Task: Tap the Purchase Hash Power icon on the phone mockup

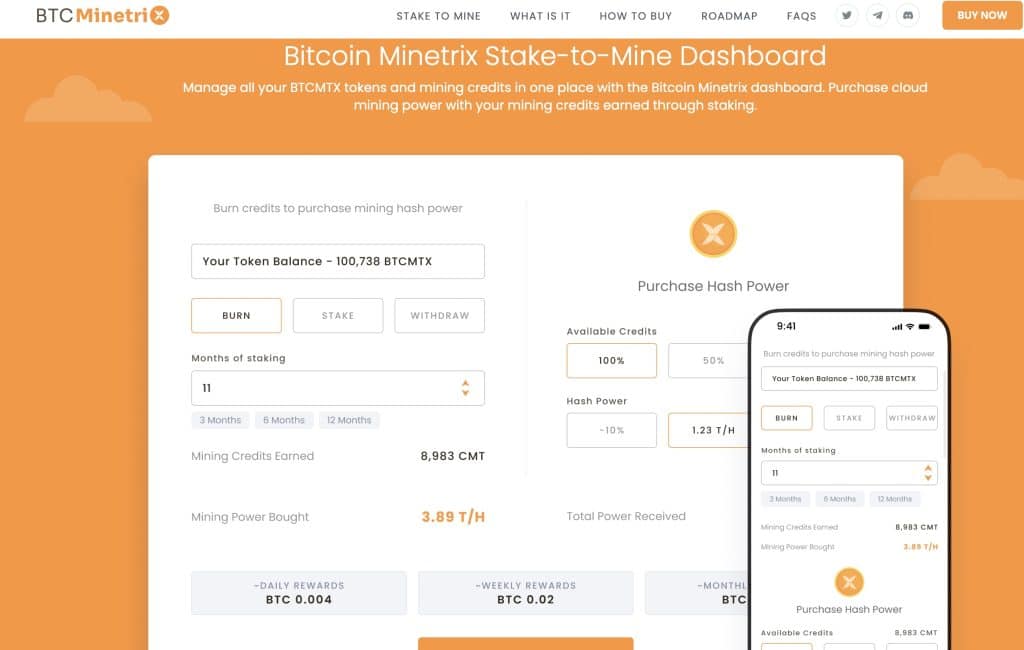Action: click(849, 582)
